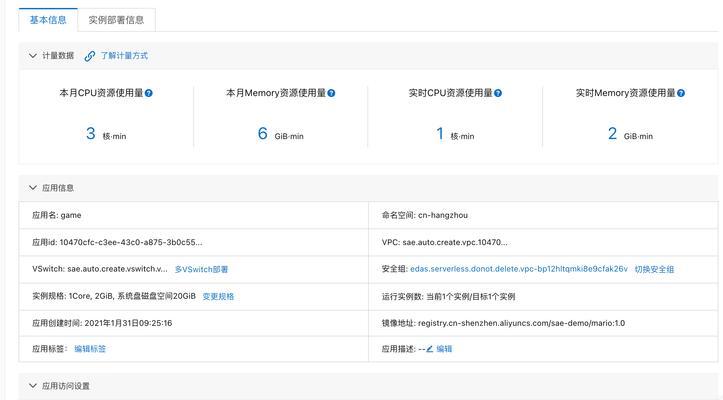Select the 实例规格: 1Core, 2GiB text
Screen dimensions: 723x400
pyautogui.click(x=114, y=296)
